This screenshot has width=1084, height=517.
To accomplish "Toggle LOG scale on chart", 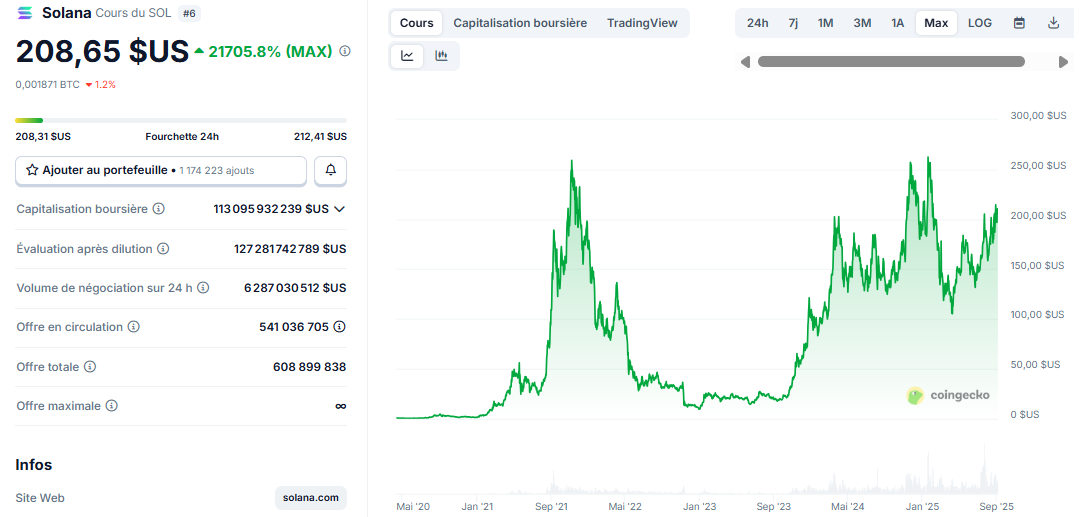I will (x=980, y=23).
